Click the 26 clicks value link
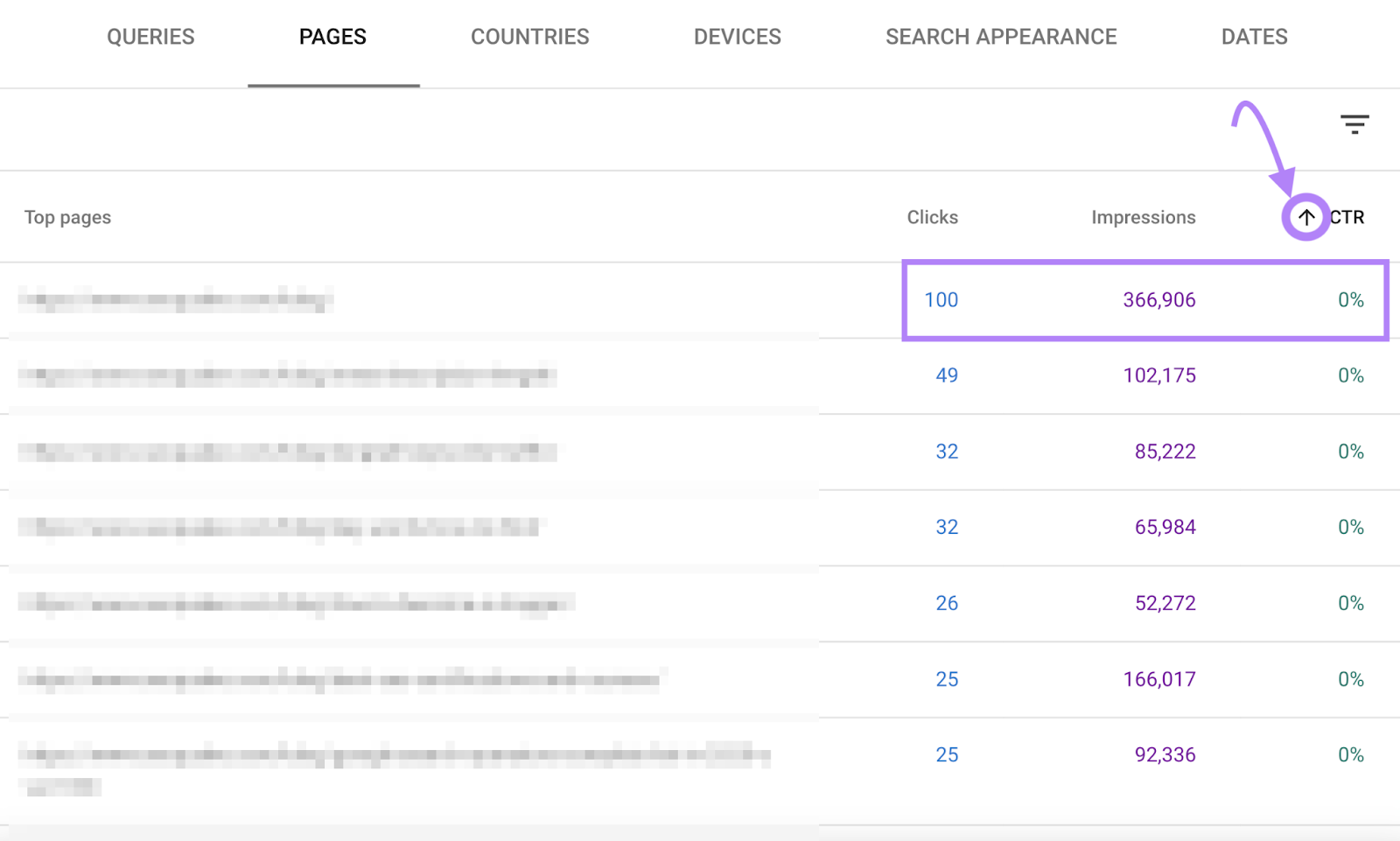This screenshot has width=1400, height=841. pos(946,602)
